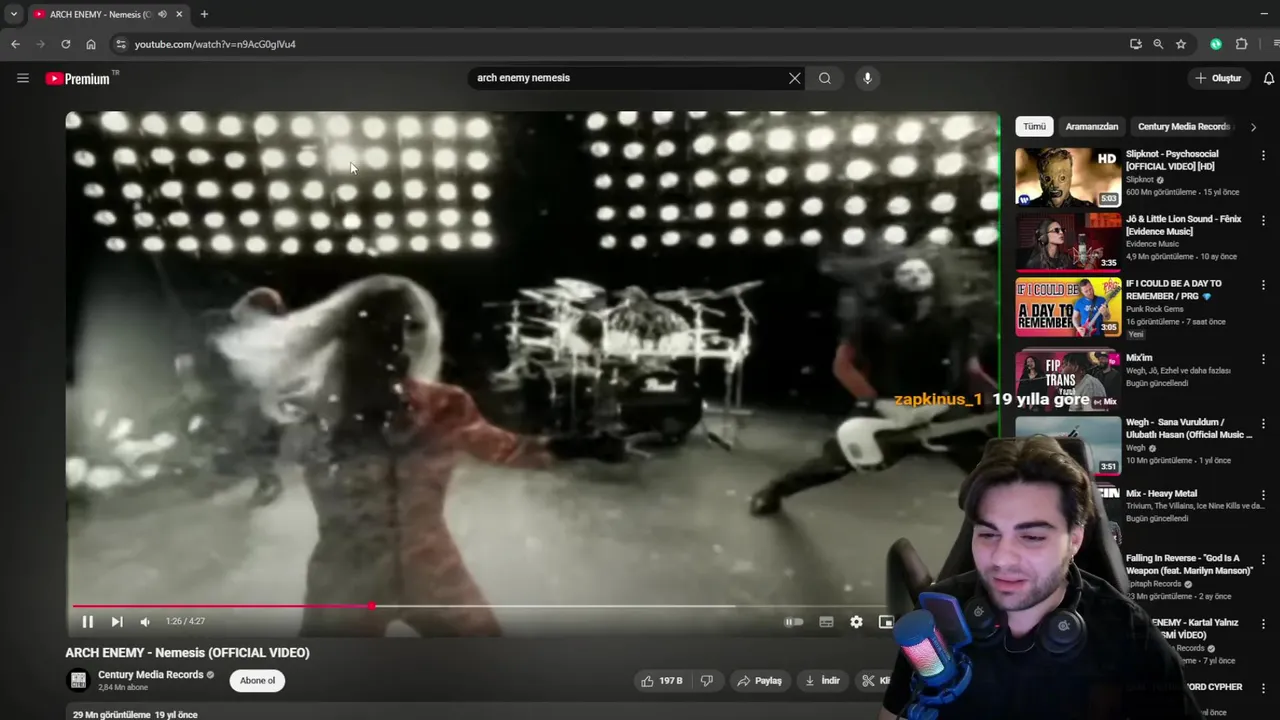This screenshot has width=1280, height=720.
Task: Click the browser forward arrow
Action: (40, 44)
